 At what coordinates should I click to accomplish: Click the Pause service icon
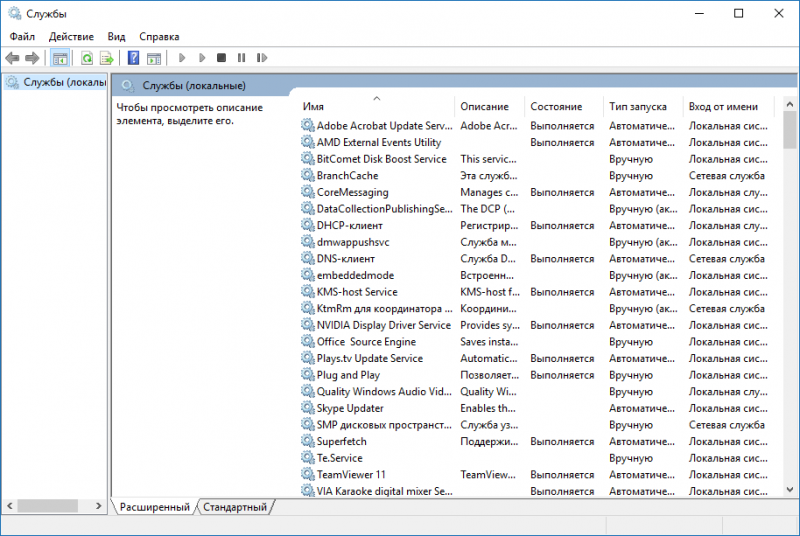click(241, 58)
